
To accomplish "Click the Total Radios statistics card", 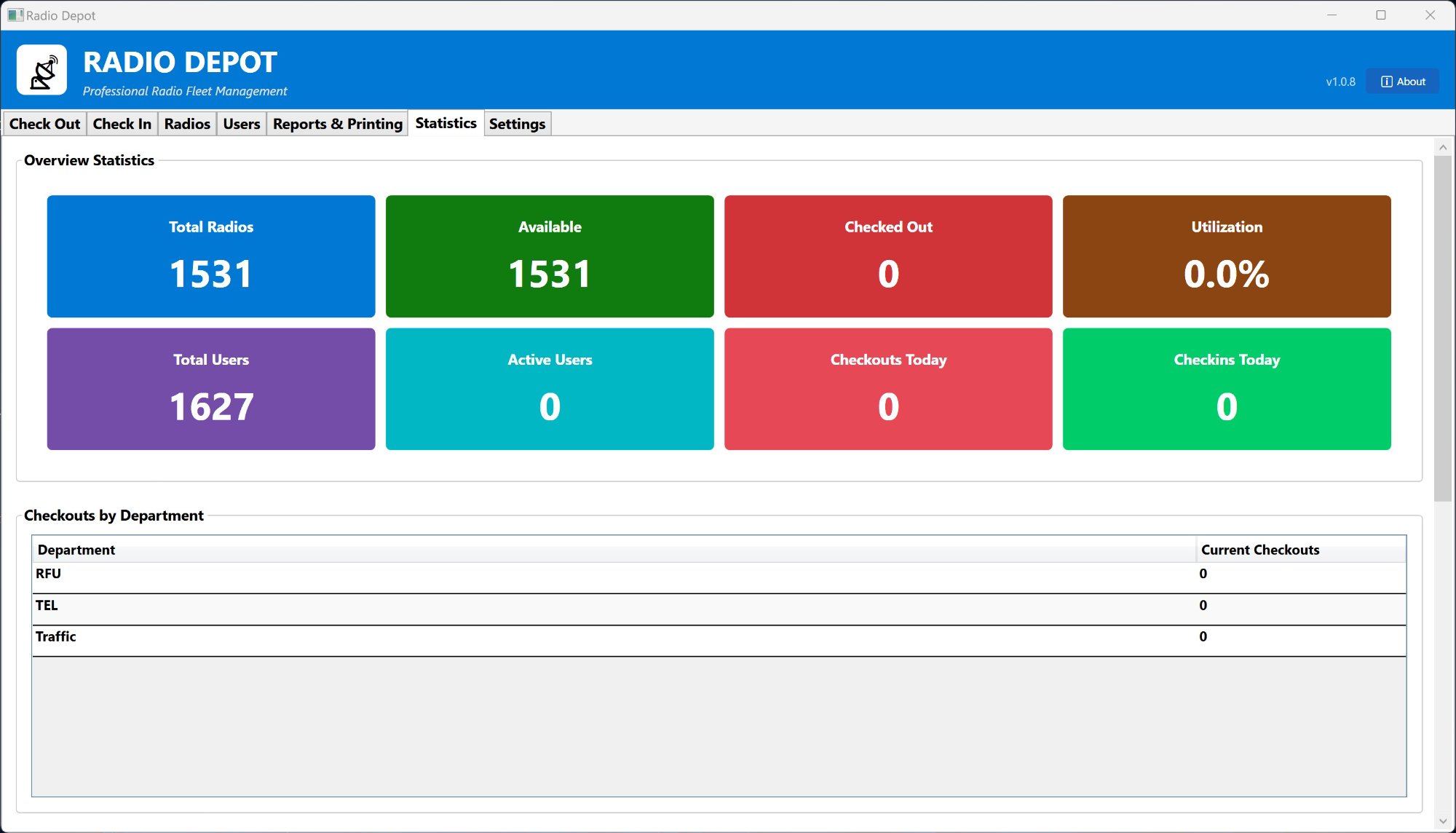I will tap(211, 256).
